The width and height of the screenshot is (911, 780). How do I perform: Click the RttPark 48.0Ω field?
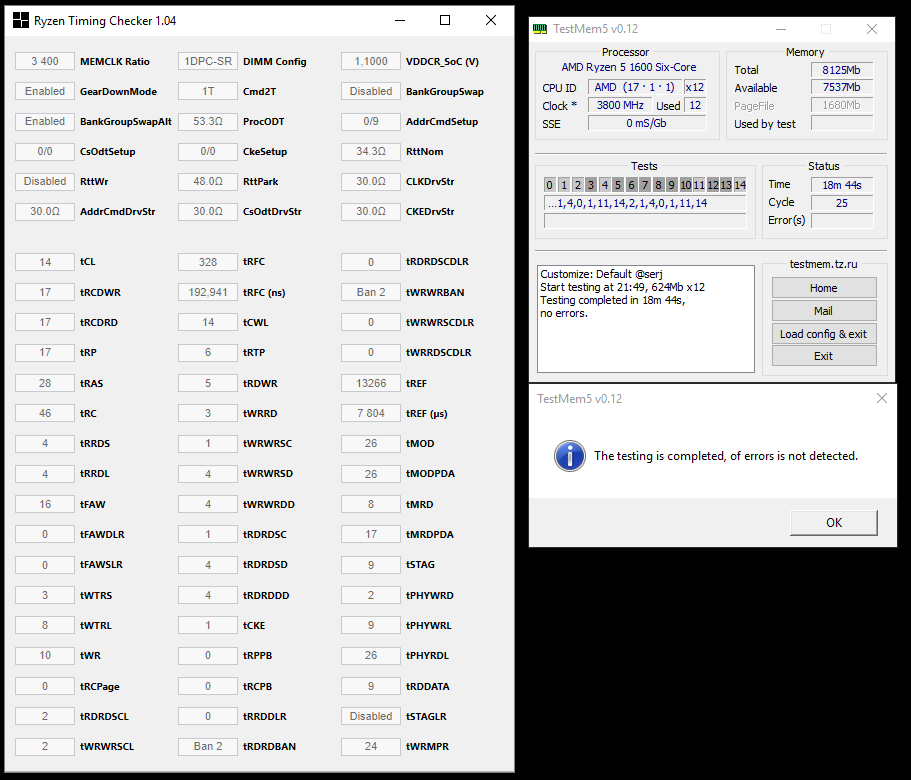click(x=208, y=181)
